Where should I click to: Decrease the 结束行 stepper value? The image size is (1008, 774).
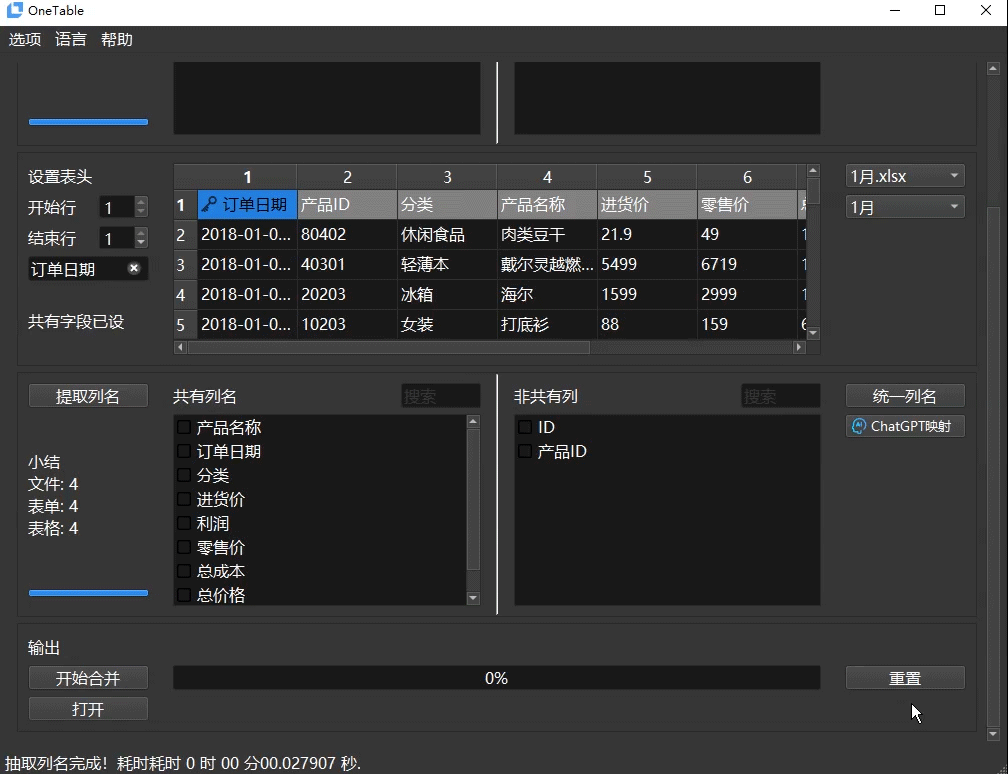[x=141, y=242]
